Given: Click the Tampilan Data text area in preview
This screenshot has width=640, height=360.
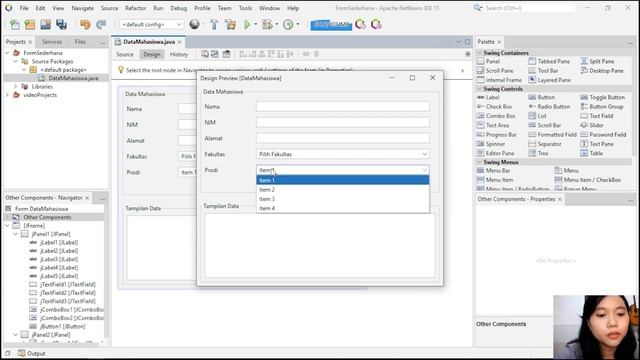Looking at the screenshot, I should pos(320,246).
